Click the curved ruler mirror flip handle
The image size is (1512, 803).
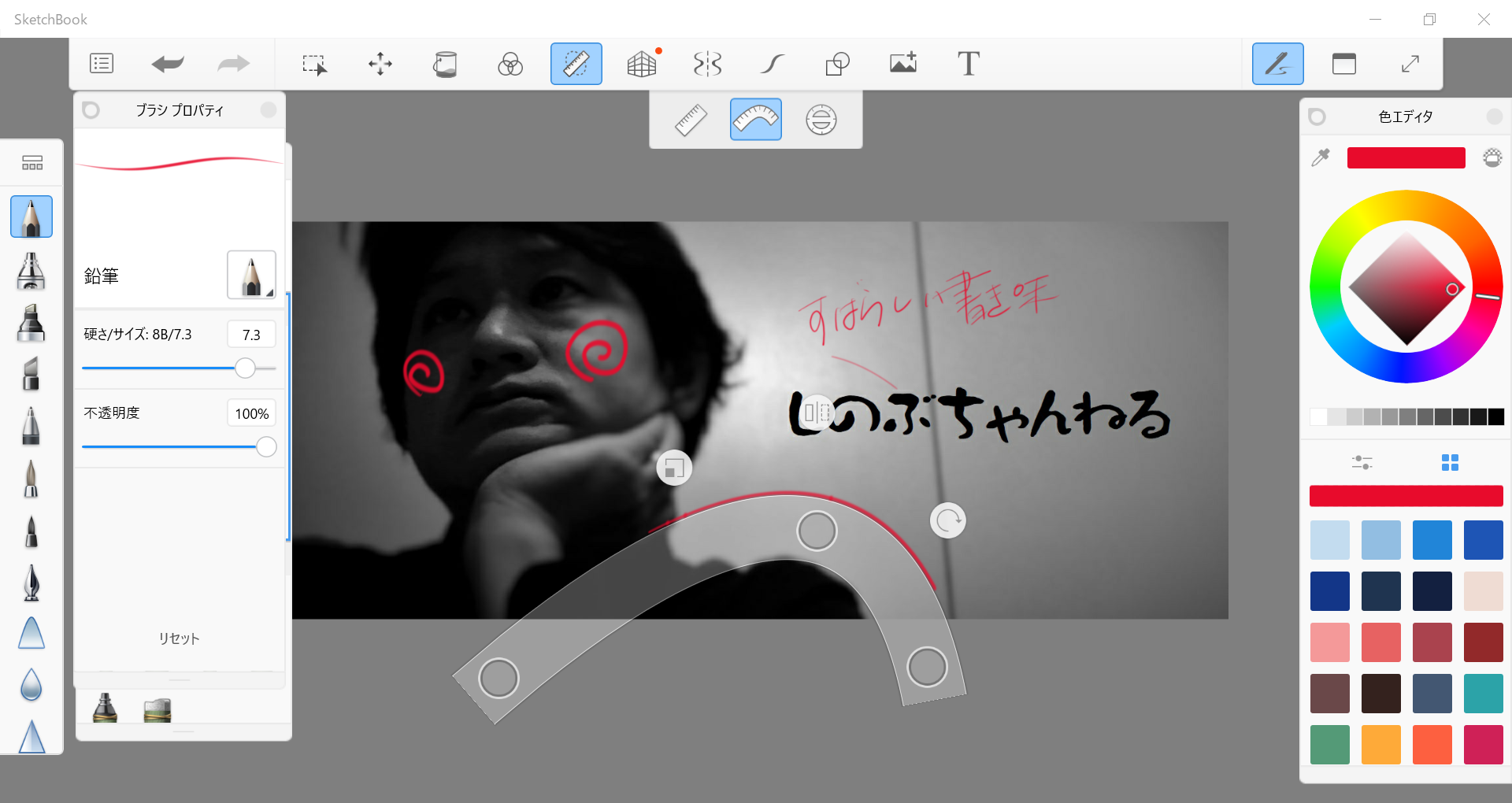pyautogui.click(x=817, y=413)
